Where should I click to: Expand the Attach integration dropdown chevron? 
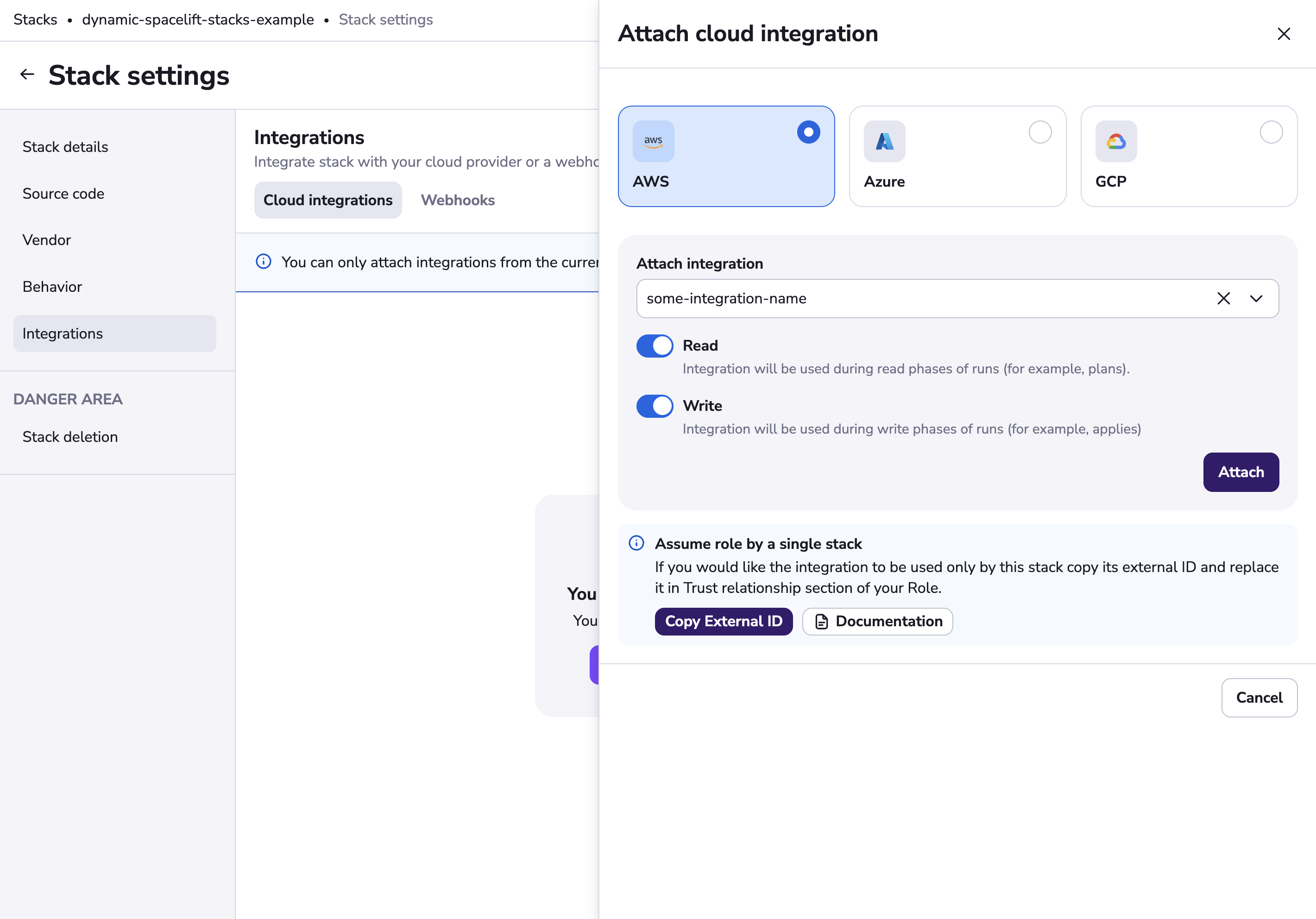(x=1256, y=299)
